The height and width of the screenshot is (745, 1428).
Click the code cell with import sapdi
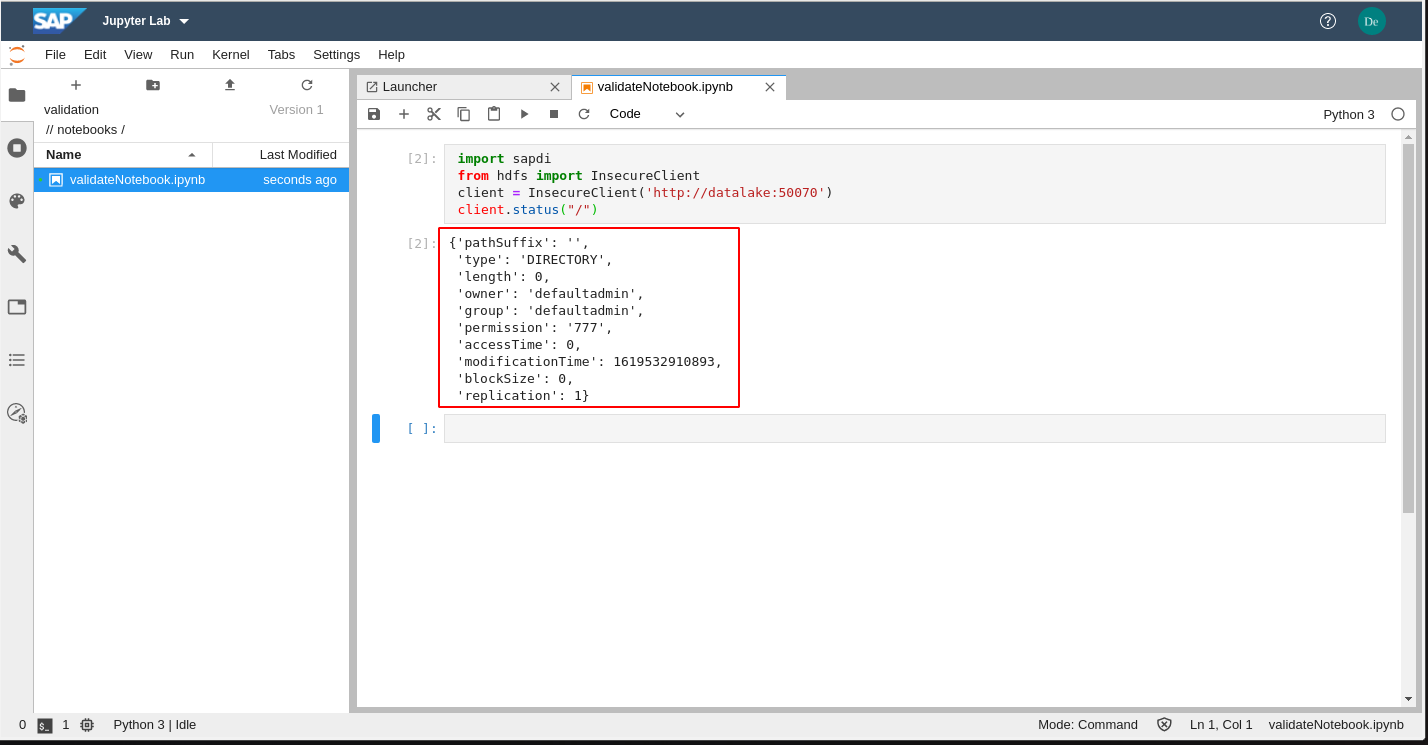915,184
